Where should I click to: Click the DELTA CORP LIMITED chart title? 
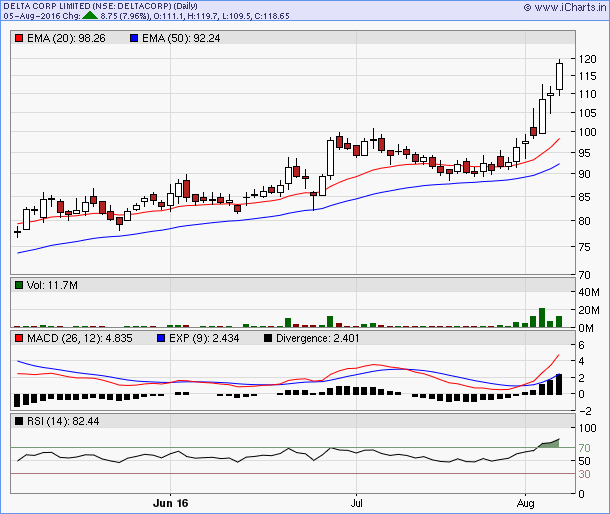click(100, 6)
